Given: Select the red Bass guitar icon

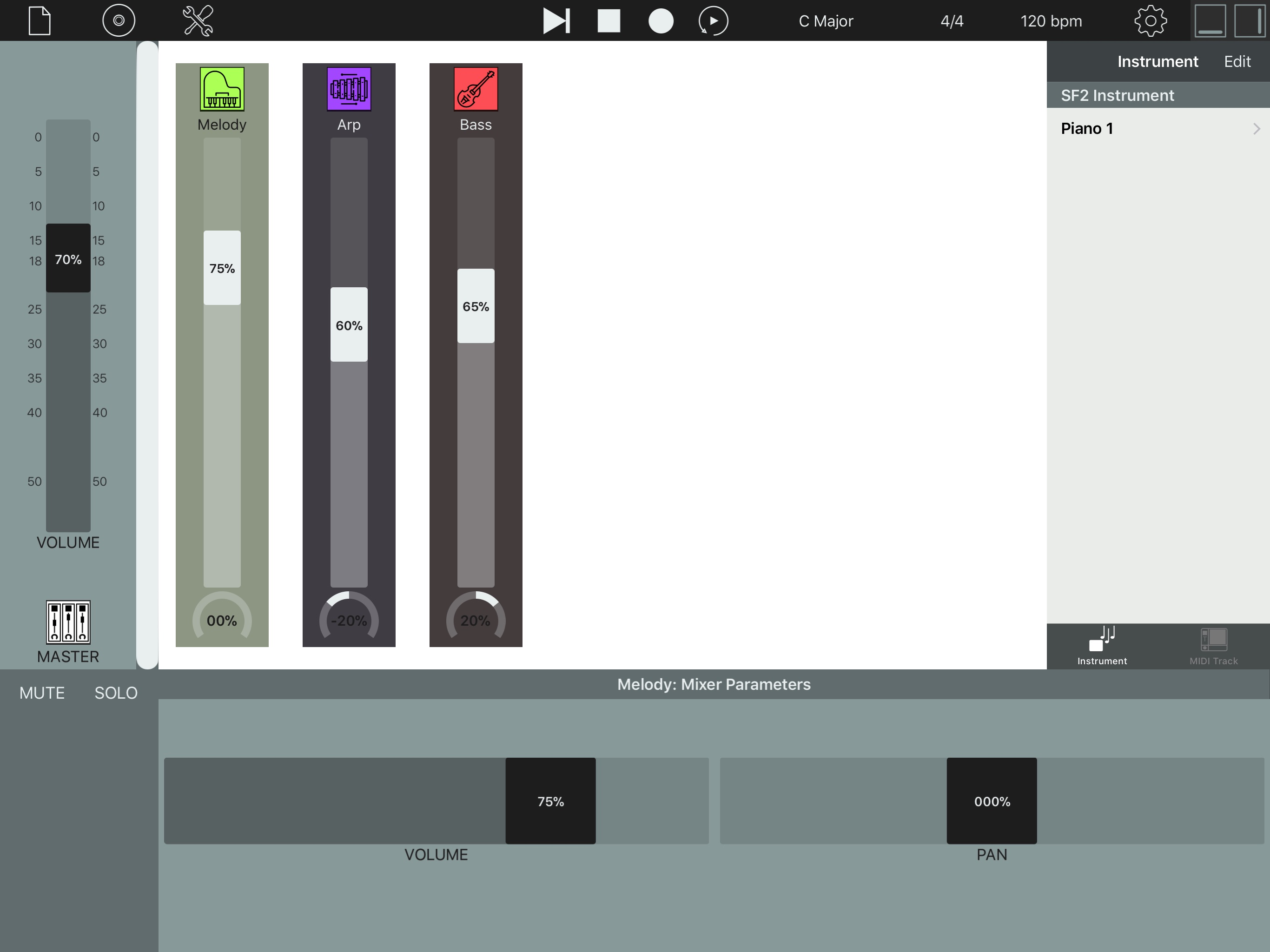Looking at the screenshot, I should (x=476, y=89).
